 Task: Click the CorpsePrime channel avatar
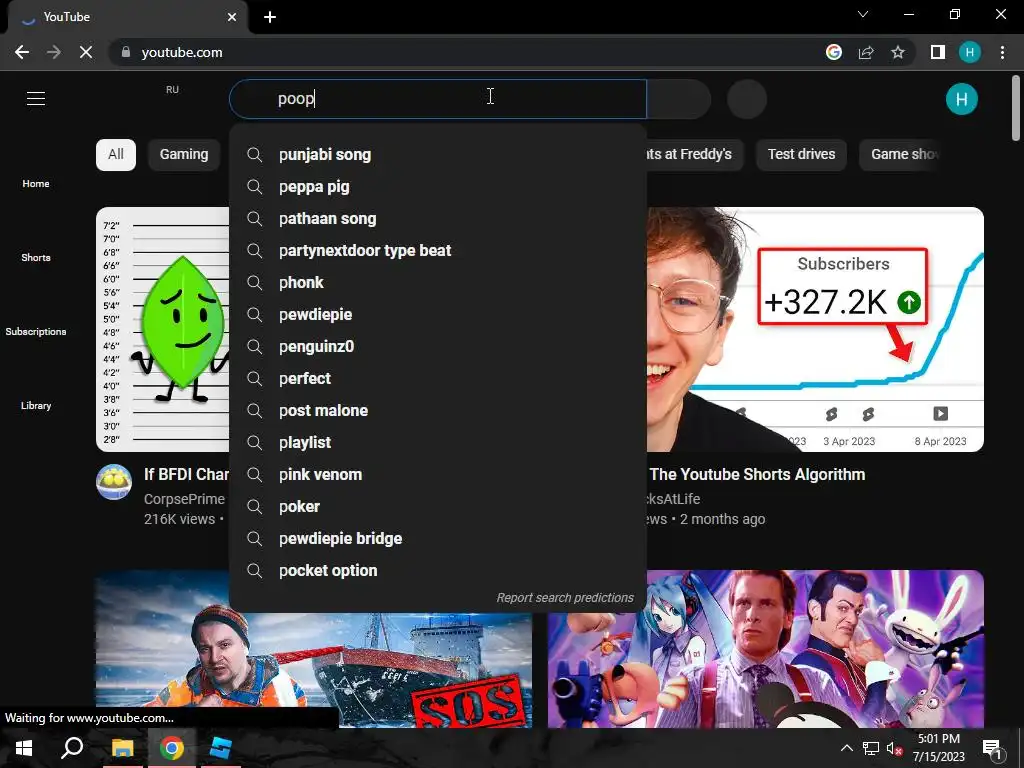(x=114, y=482)
